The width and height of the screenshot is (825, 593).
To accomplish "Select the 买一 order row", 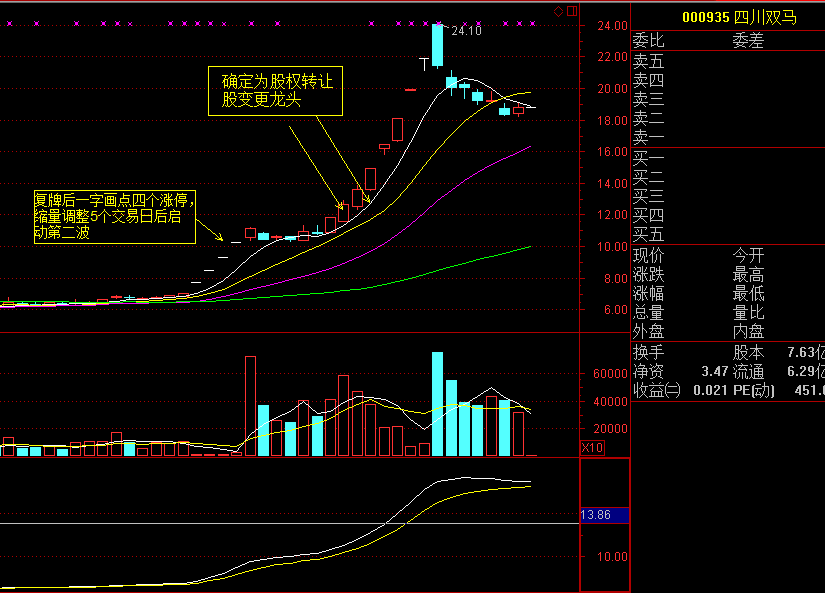I will coord(728,158).
